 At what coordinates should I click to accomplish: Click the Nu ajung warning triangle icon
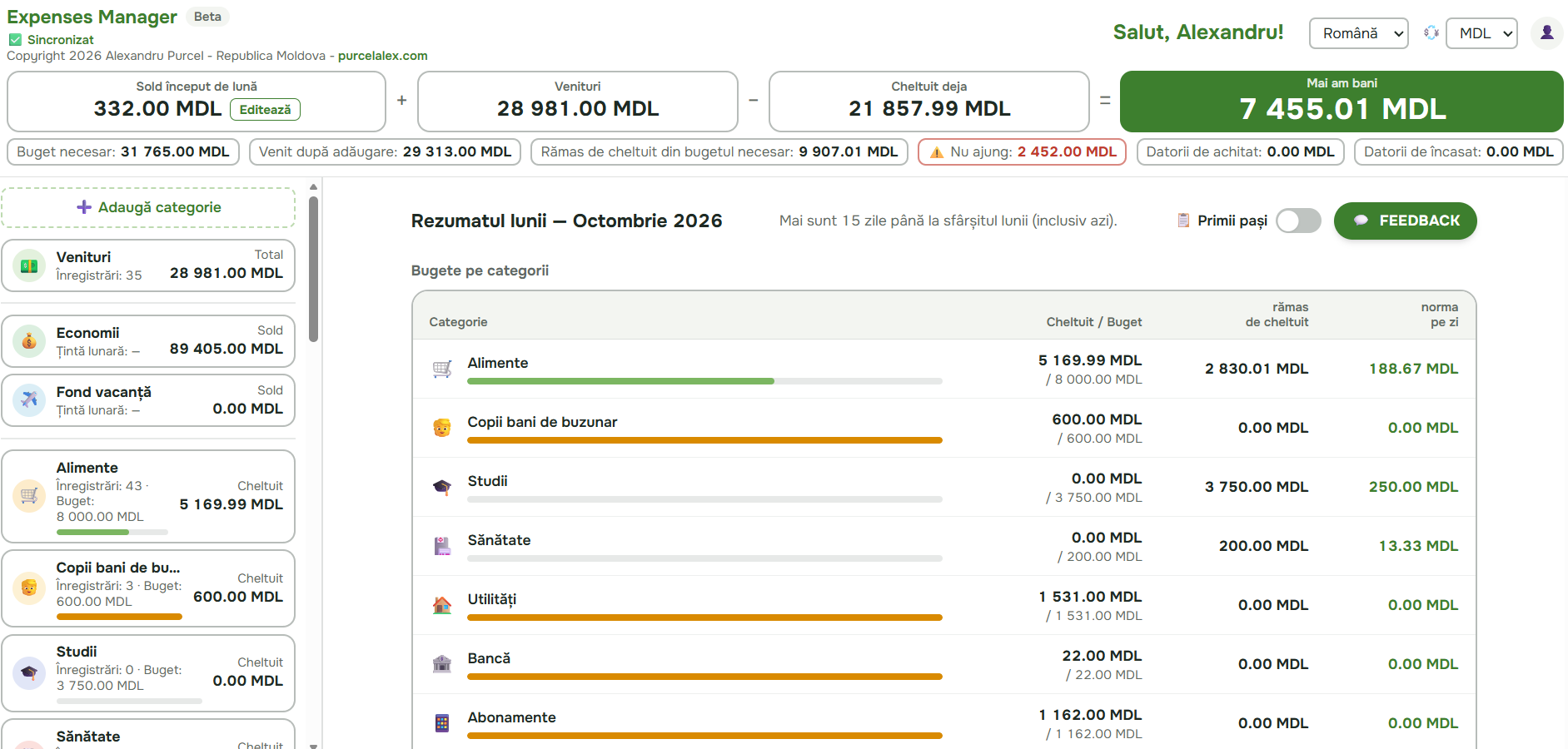pos(937,152)
